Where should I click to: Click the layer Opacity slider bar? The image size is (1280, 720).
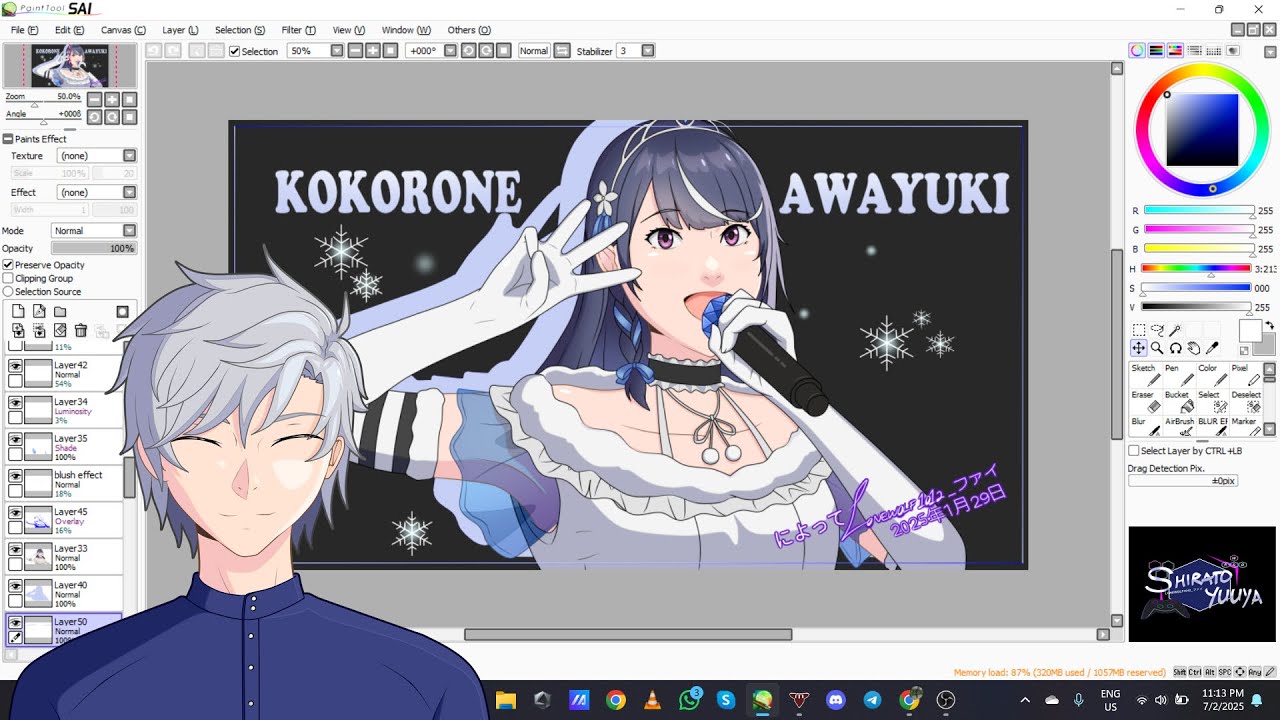click(x=94, y=248)
